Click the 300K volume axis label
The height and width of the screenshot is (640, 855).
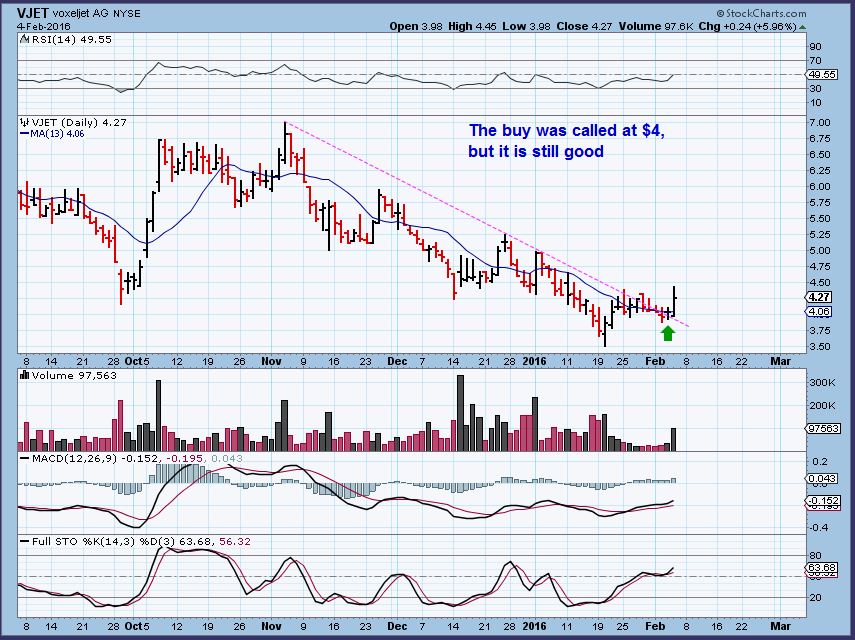tap(823, 383)
